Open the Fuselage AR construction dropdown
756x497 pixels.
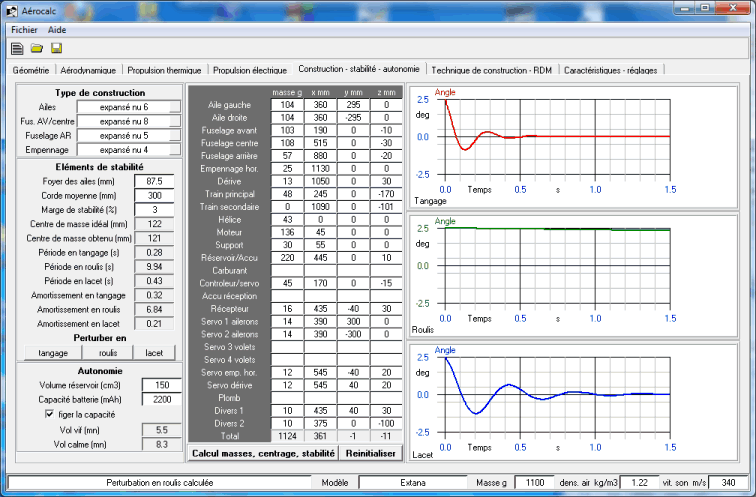click(x=129, y=135)
